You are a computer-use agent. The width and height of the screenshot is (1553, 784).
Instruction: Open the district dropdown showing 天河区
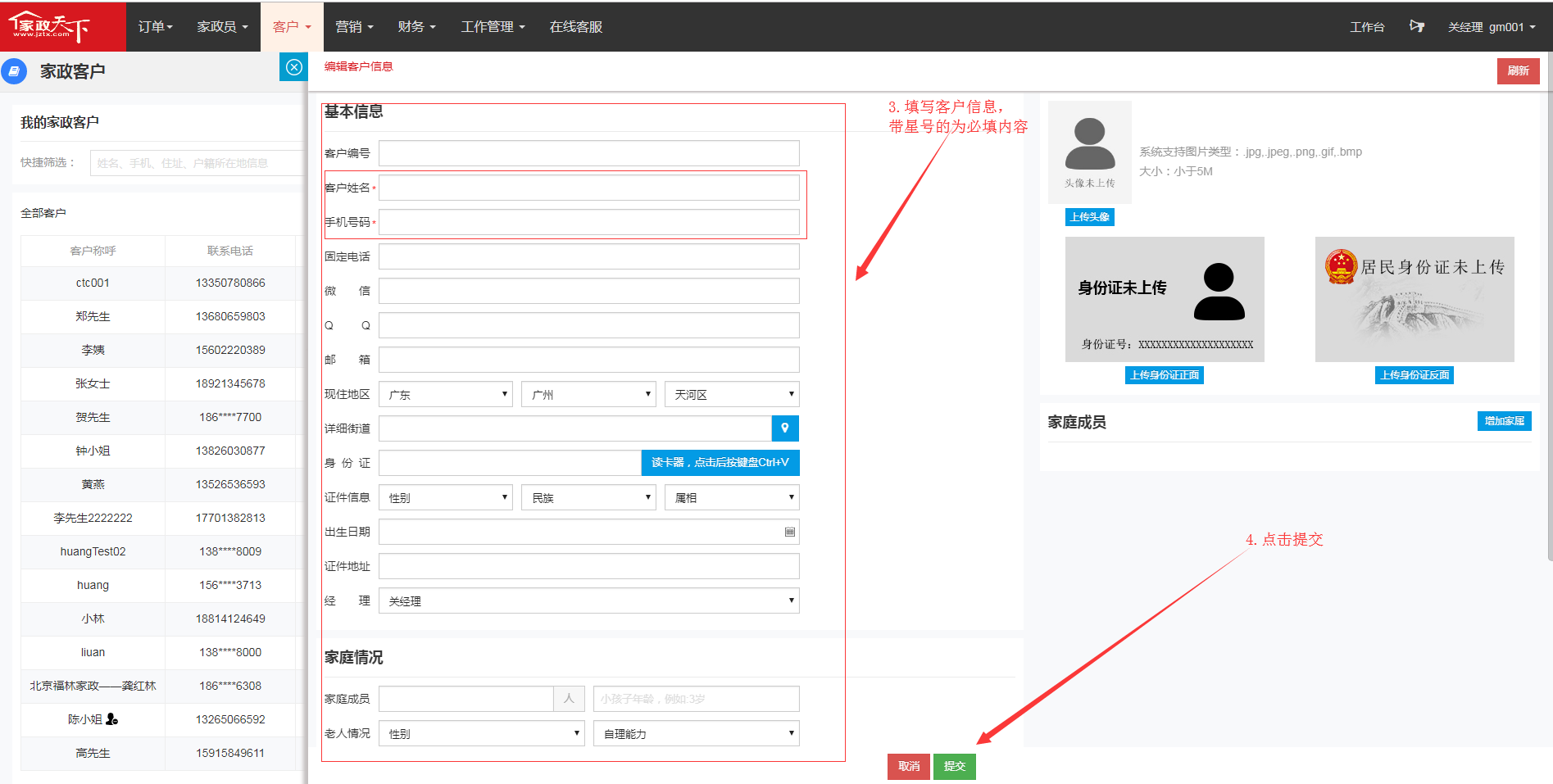point(732,394)
